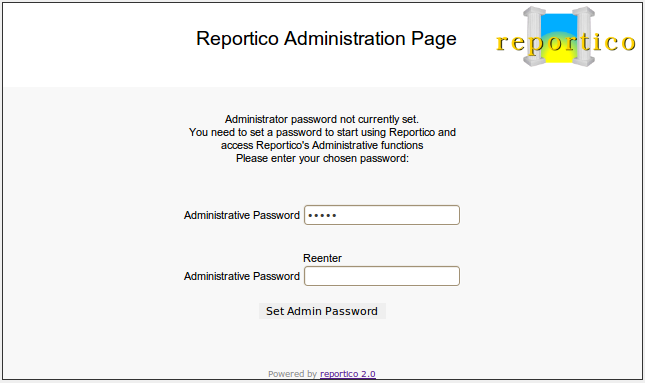Viewport: 645px width, 383px height.
Task: Open the reportico 2.0 link
Action: (x=348, y=374)
